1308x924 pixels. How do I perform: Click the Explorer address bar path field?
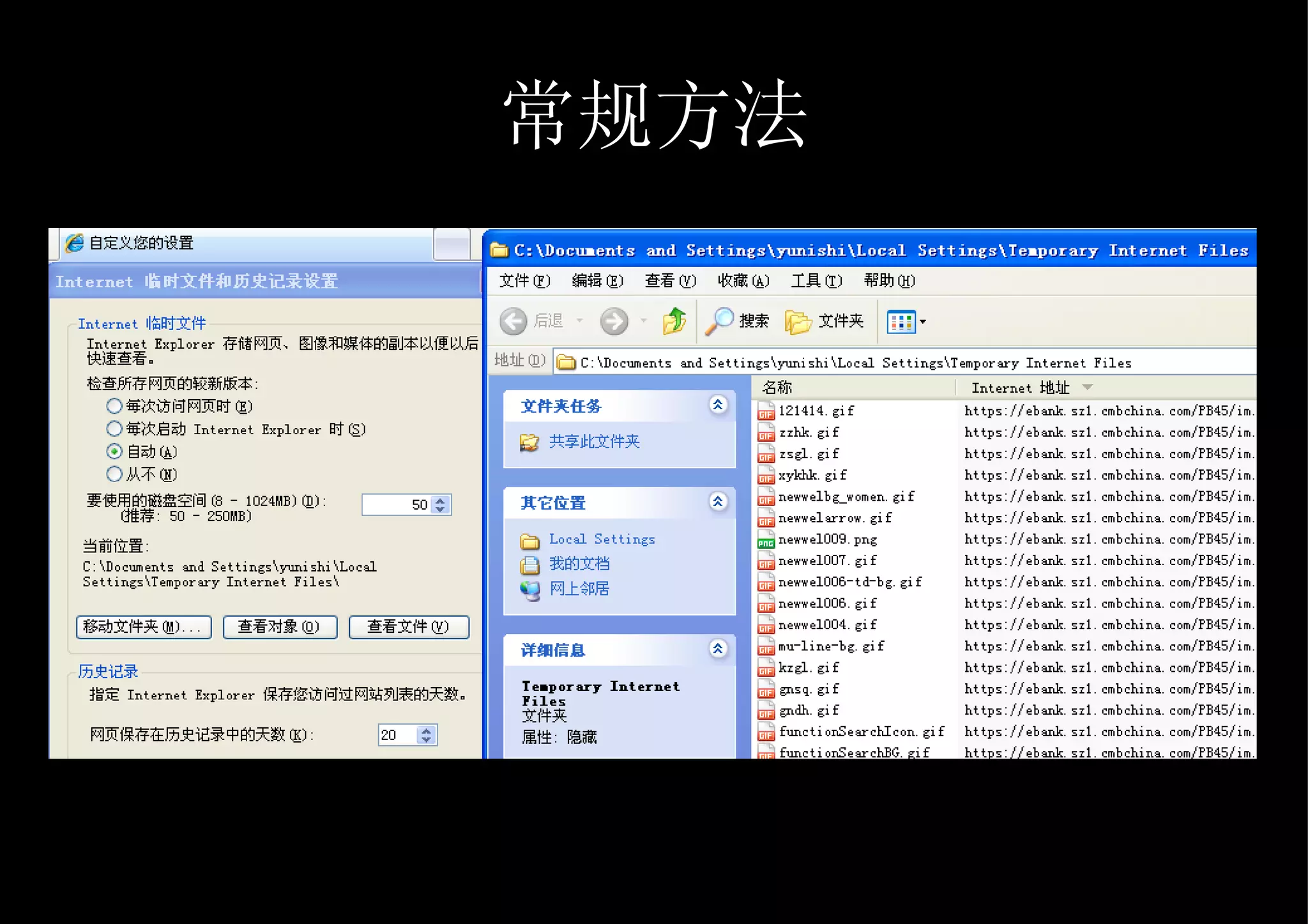pyautogui.click(x=904, y=363)
